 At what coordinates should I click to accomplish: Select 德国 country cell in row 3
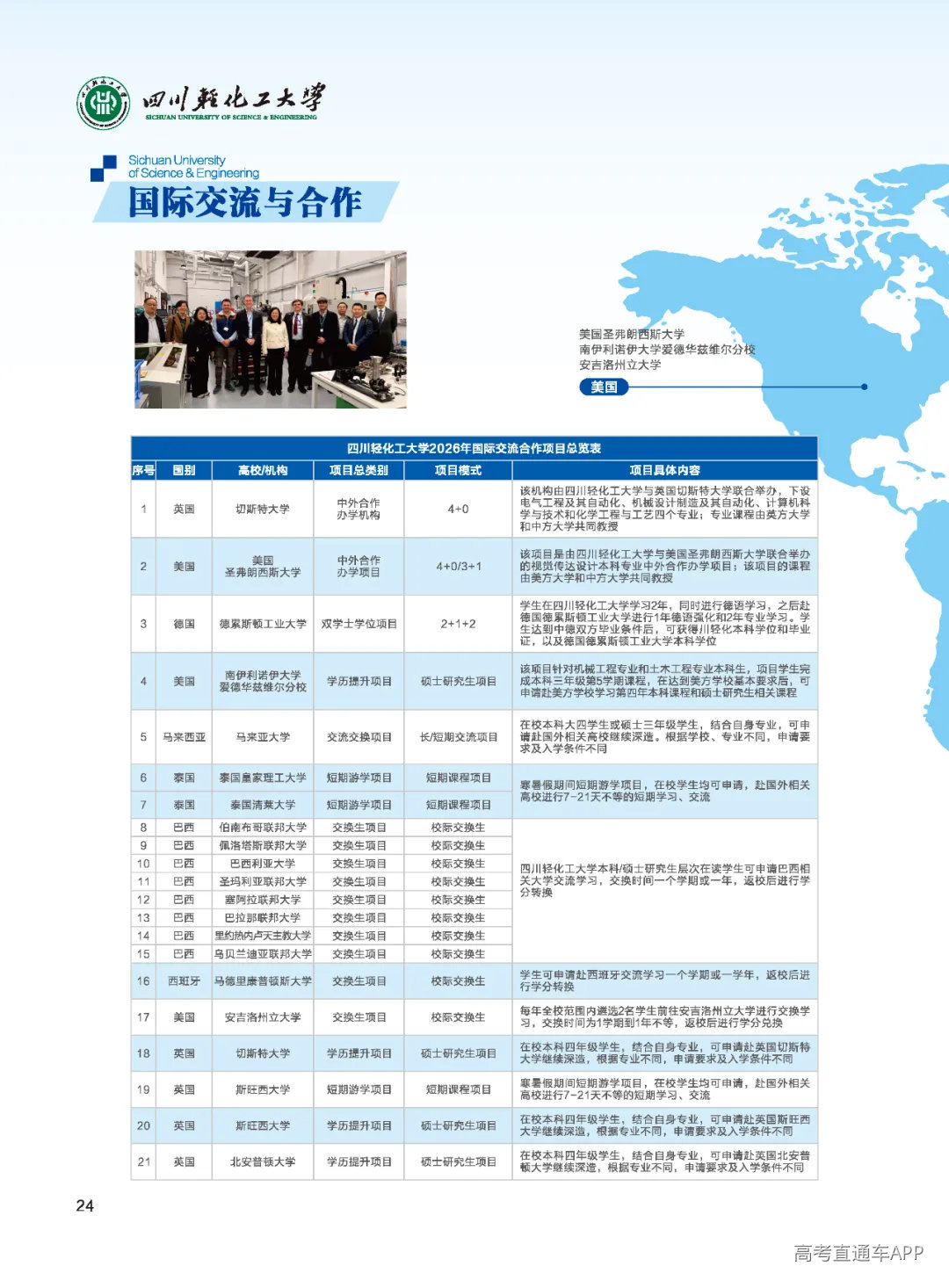tap(184, 624)
